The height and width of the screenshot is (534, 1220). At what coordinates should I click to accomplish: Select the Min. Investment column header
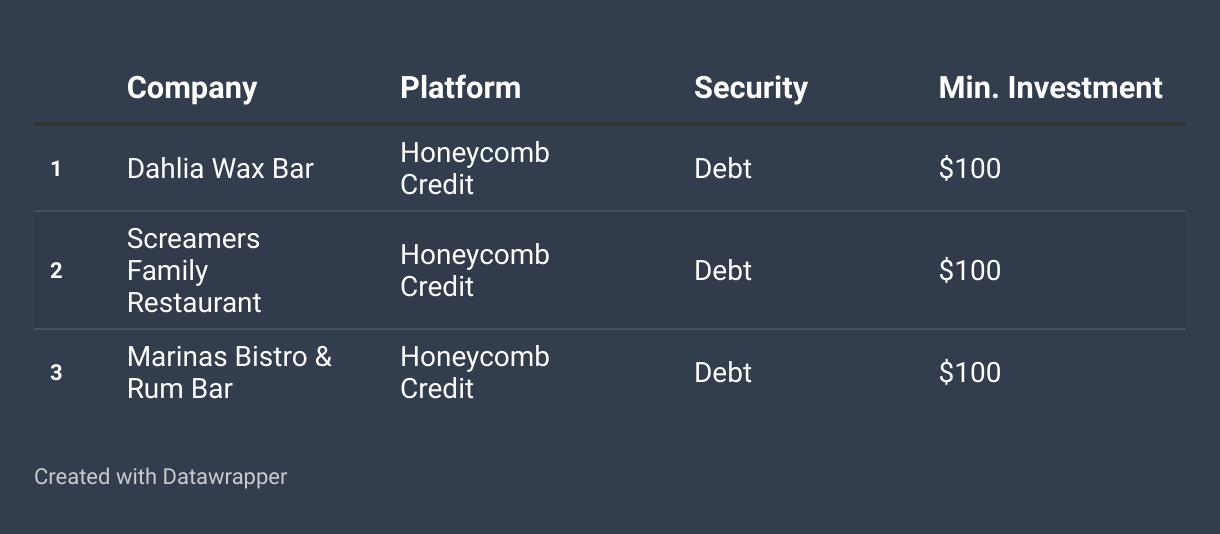(1050, 88)
